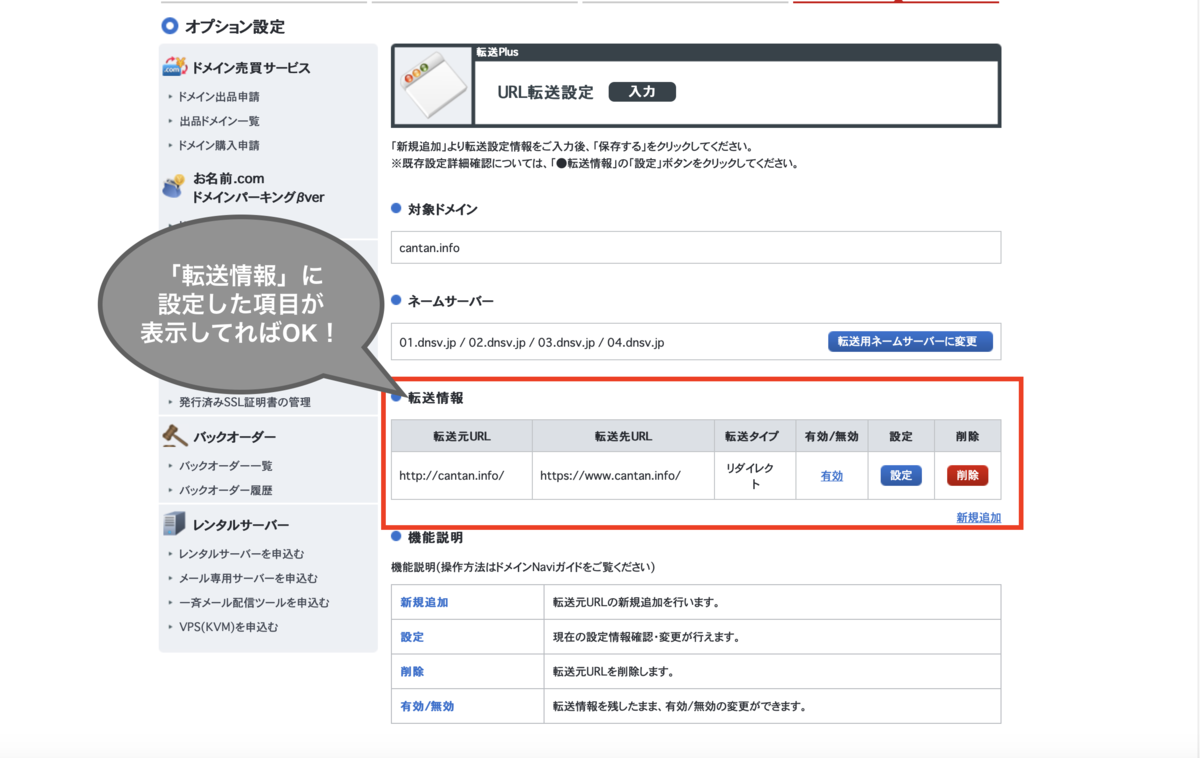Toggle the 有効 link in the forwarding row
Viewport: 1200px width, 758px height.
pos(831,476)
